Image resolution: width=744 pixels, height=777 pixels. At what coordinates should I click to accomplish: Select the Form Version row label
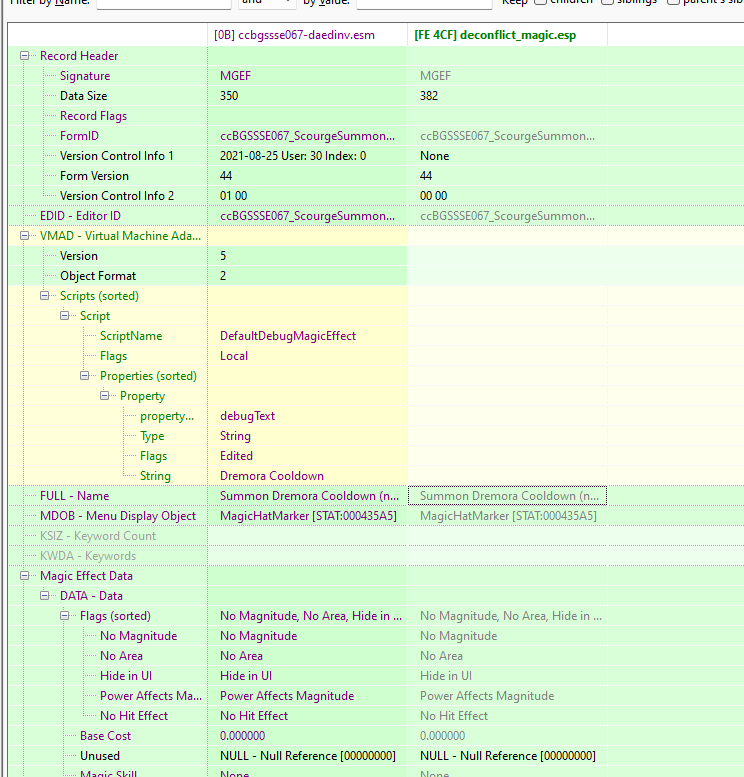point(94,176)
